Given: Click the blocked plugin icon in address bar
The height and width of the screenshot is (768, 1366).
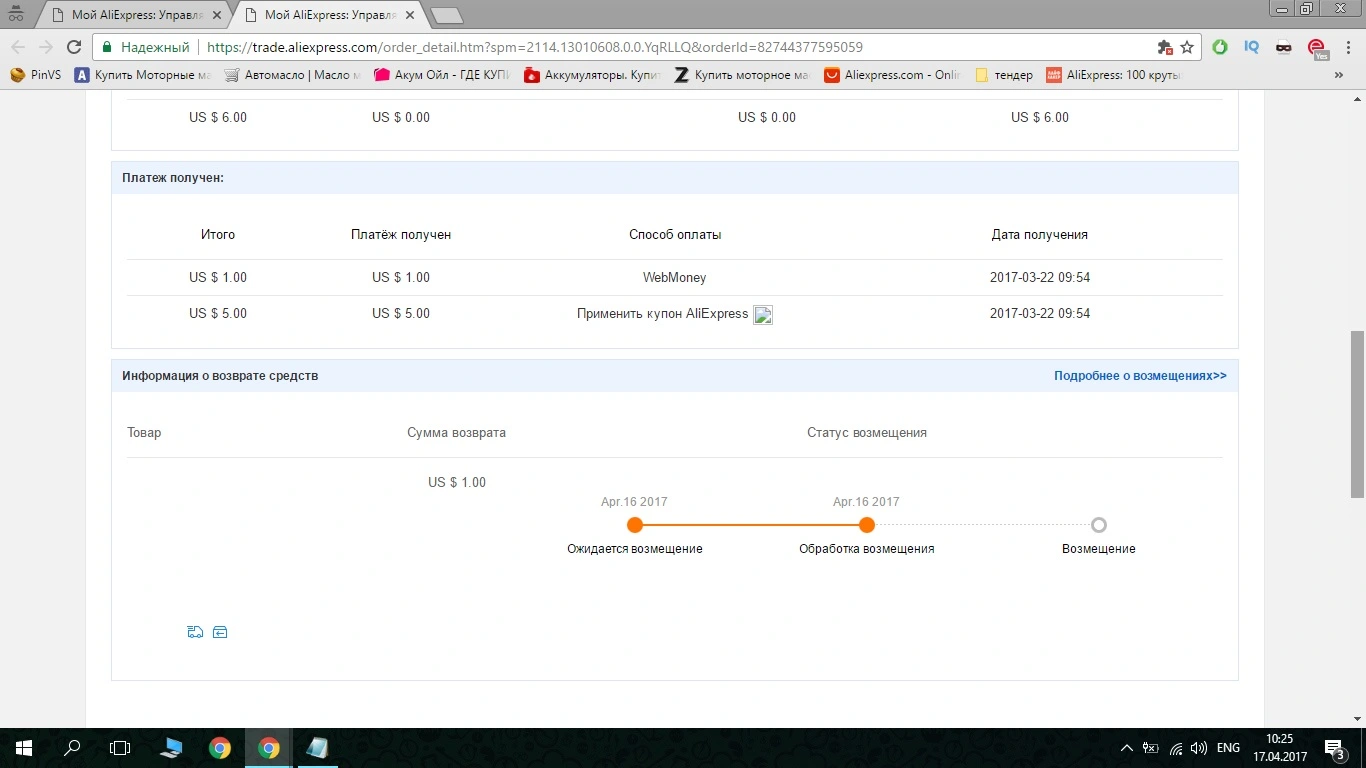Looking at the screenshot, I should pos(1164,47).
